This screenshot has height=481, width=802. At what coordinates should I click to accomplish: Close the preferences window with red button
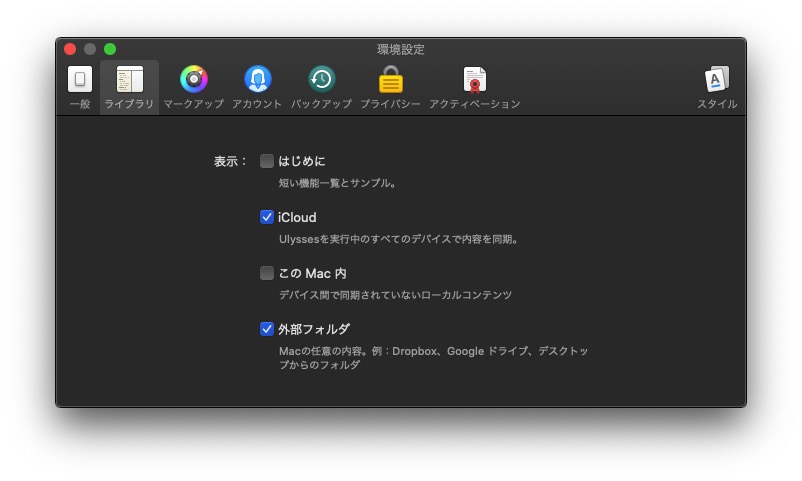pos(70,49)
